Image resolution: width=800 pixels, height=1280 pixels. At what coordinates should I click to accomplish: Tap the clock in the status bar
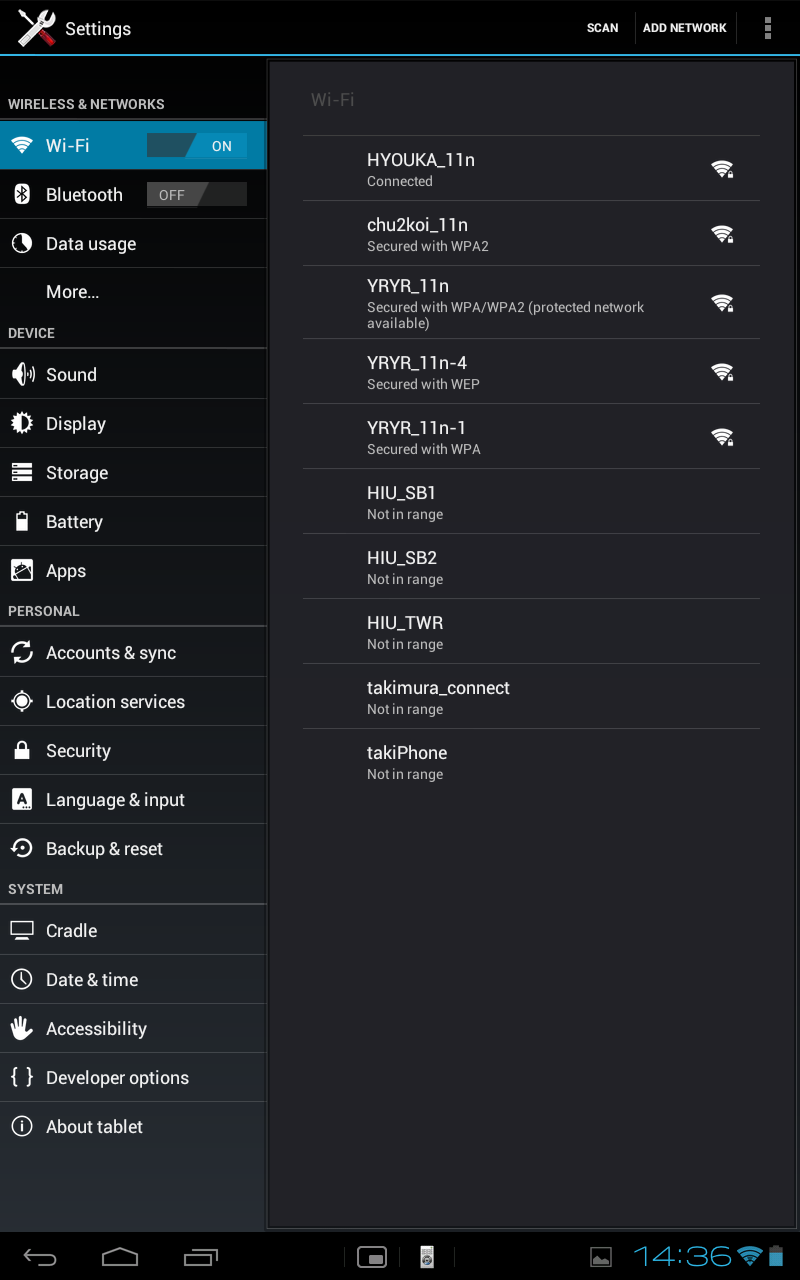(x=682, y=1256)
